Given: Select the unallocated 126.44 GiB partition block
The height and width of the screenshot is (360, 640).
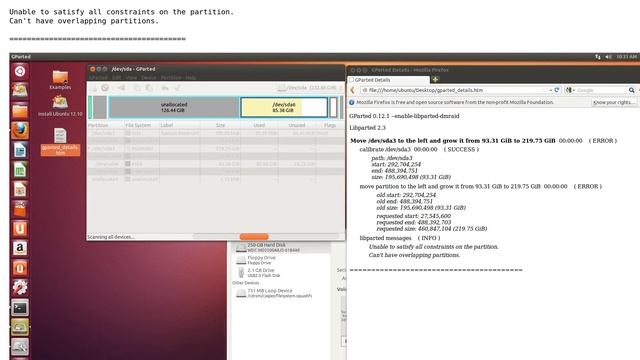Looking at the screenshot, I should coord(173,107).
